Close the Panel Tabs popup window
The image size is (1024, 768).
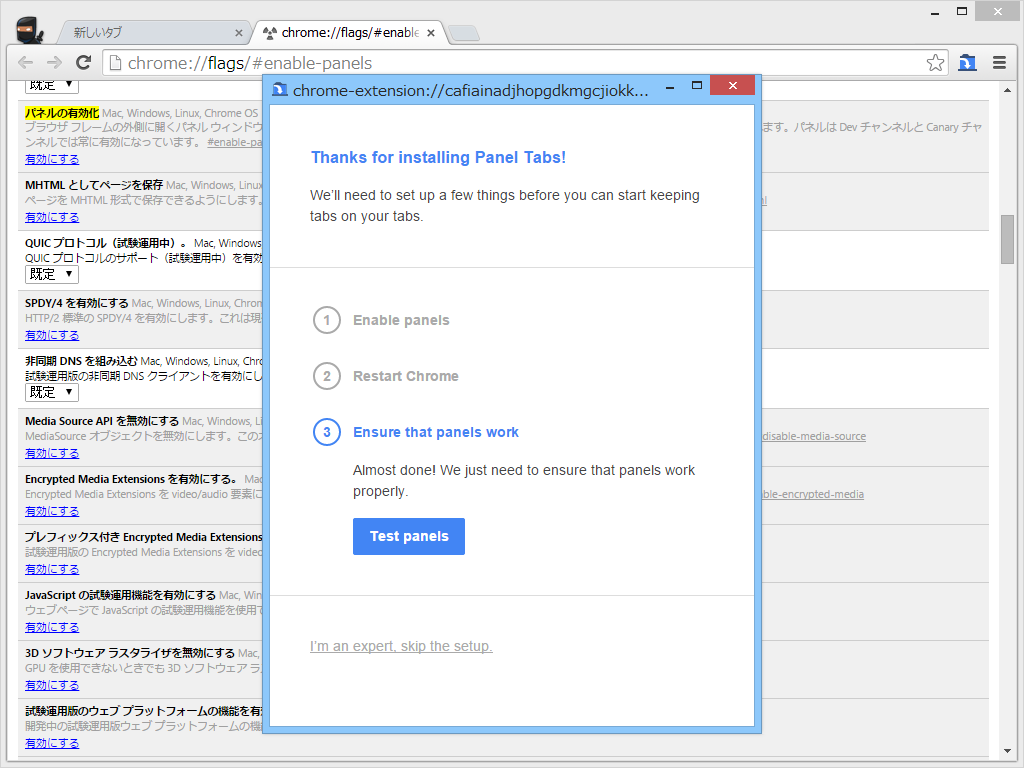point(733,86)
